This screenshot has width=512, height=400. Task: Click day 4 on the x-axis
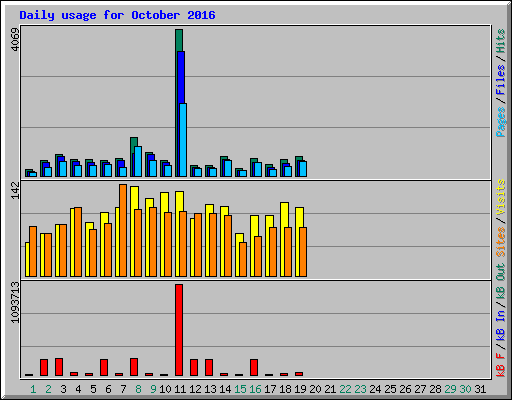point(78,389)
